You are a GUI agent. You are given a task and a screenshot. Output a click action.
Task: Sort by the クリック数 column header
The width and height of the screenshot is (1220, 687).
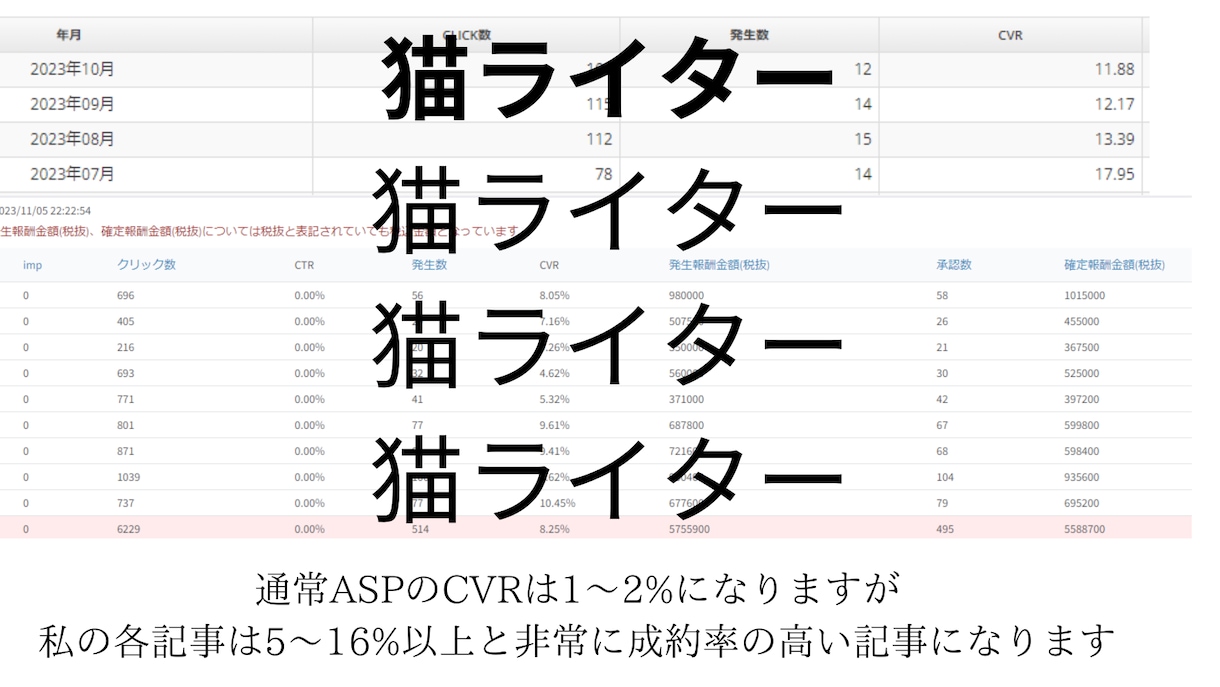(x=146, y=265)
